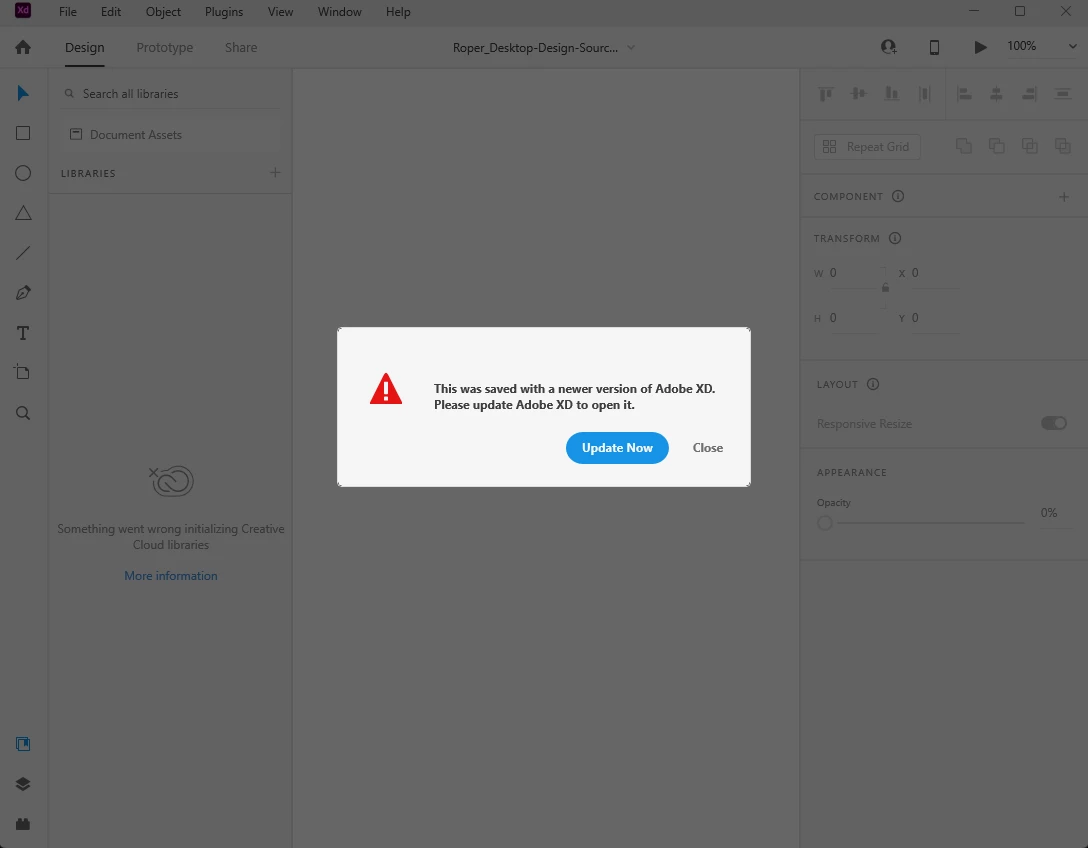Click the boolean Add icon
Screen dimensions: 1088x848
pyautogui.click(x=963, y=146)
